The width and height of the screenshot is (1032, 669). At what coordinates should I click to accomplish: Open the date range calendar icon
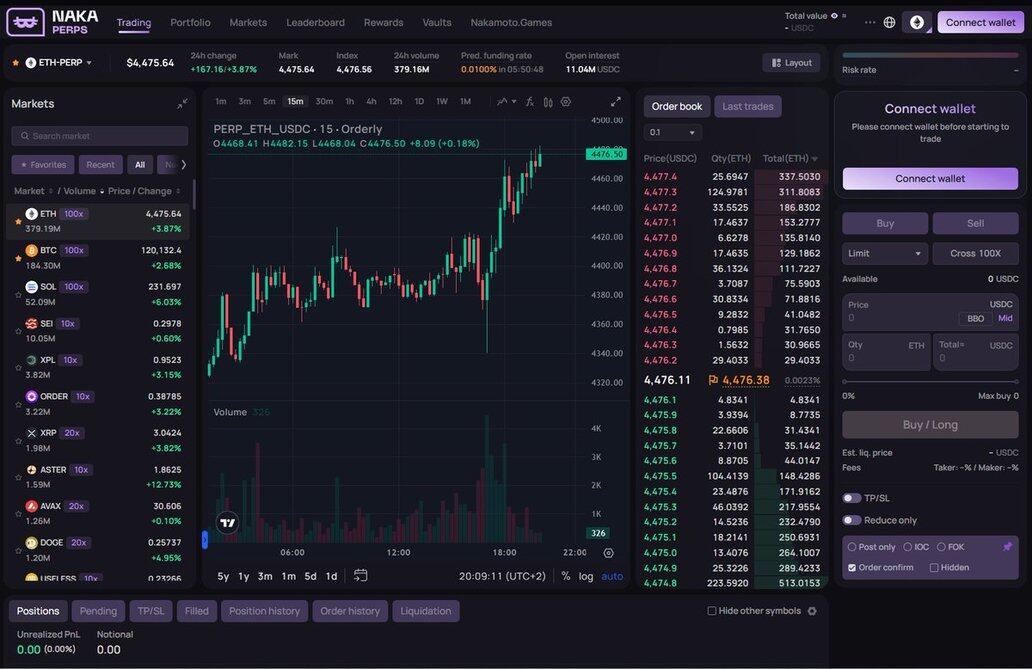[361, 576]
